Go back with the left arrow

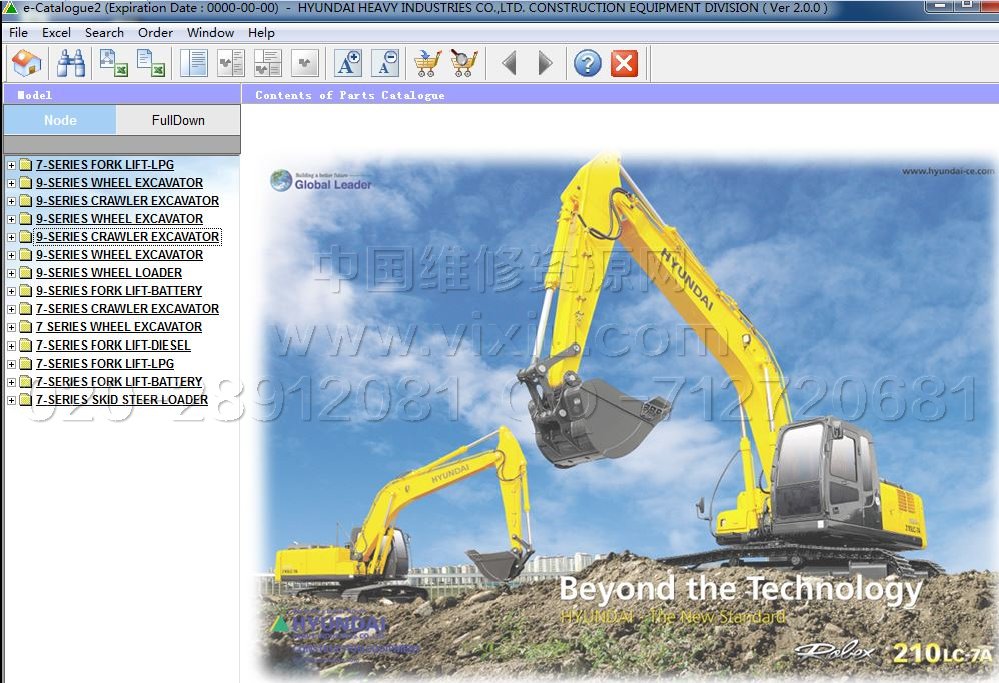click(509, 64)
